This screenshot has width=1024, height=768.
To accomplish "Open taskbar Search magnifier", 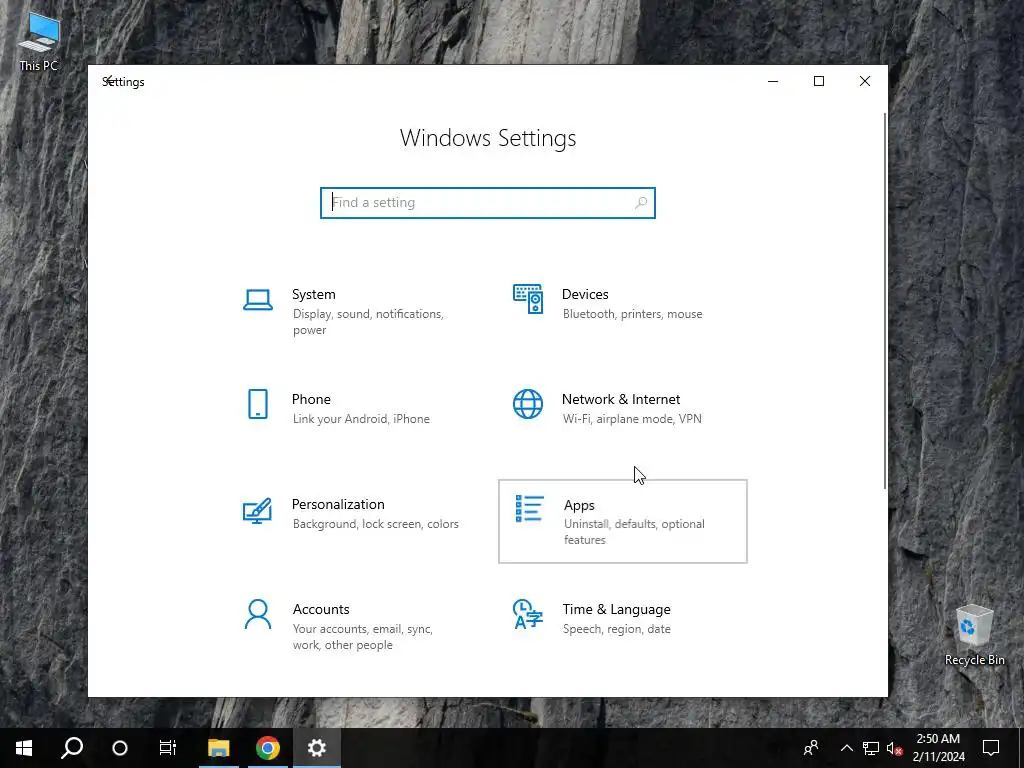I will click(x=72, y=748).
